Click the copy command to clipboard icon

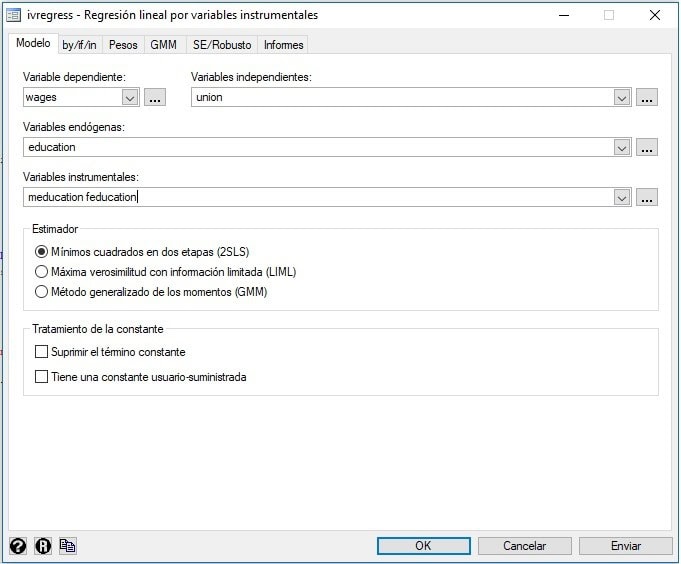(x=67, y=545)
